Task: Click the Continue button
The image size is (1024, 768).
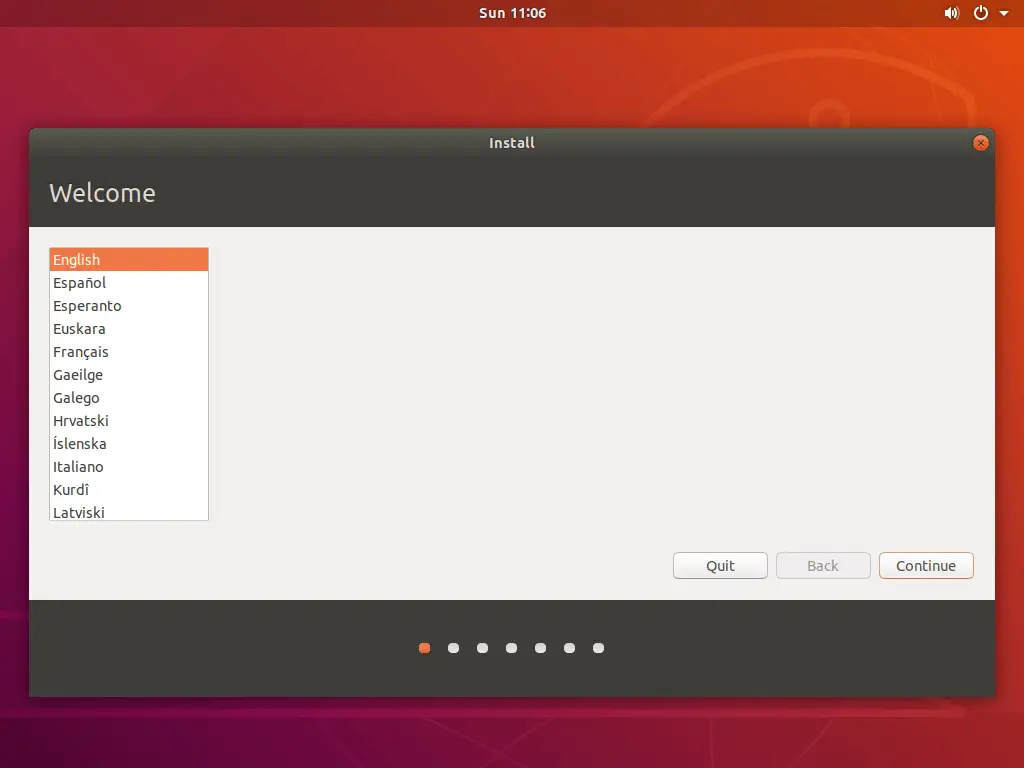Action: point(926,566)
